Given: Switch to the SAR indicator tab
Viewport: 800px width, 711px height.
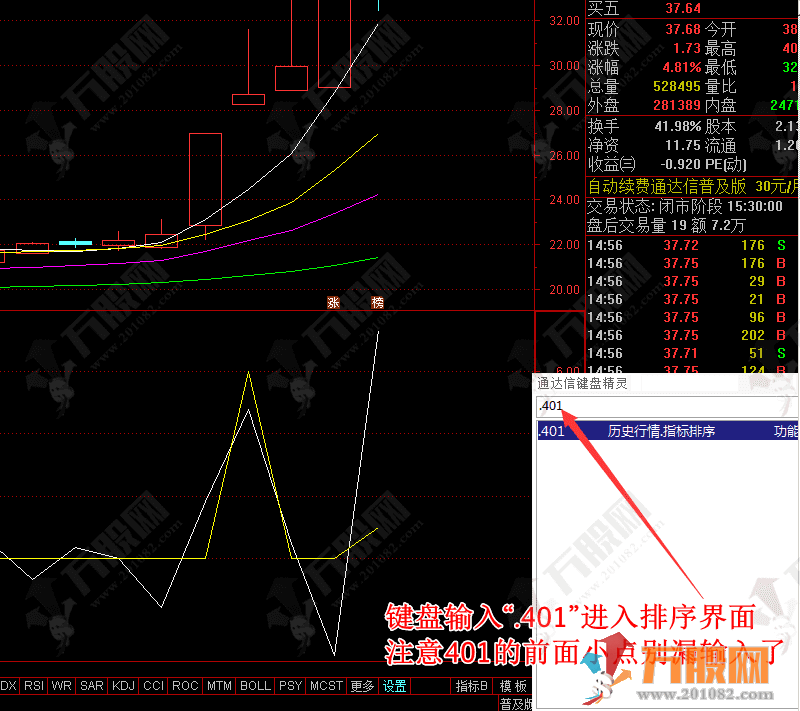Looking at the screenshot, I should 92,686.
